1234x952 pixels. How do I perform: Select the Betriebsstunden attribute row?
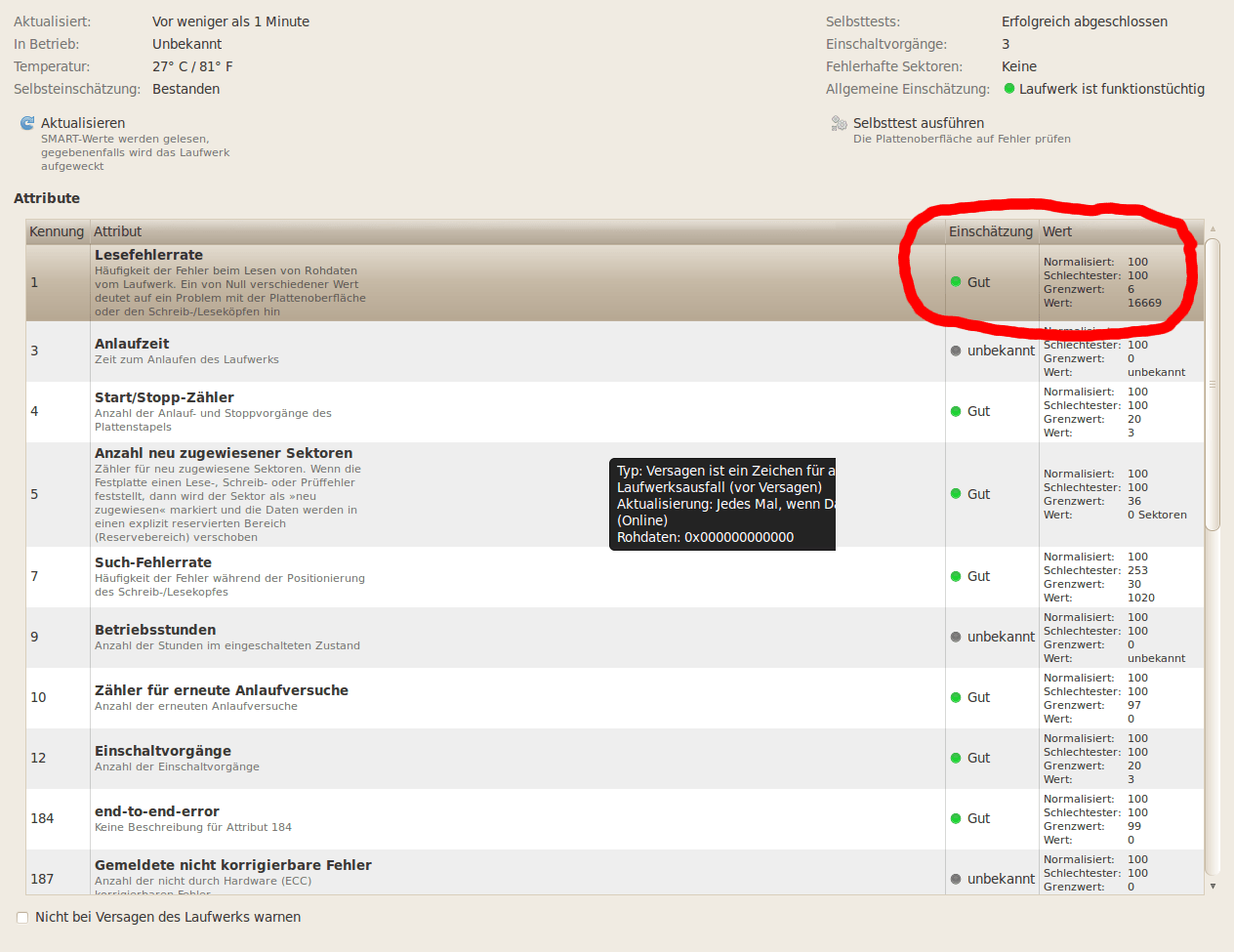pyautogui.click(x=615, y=638)
